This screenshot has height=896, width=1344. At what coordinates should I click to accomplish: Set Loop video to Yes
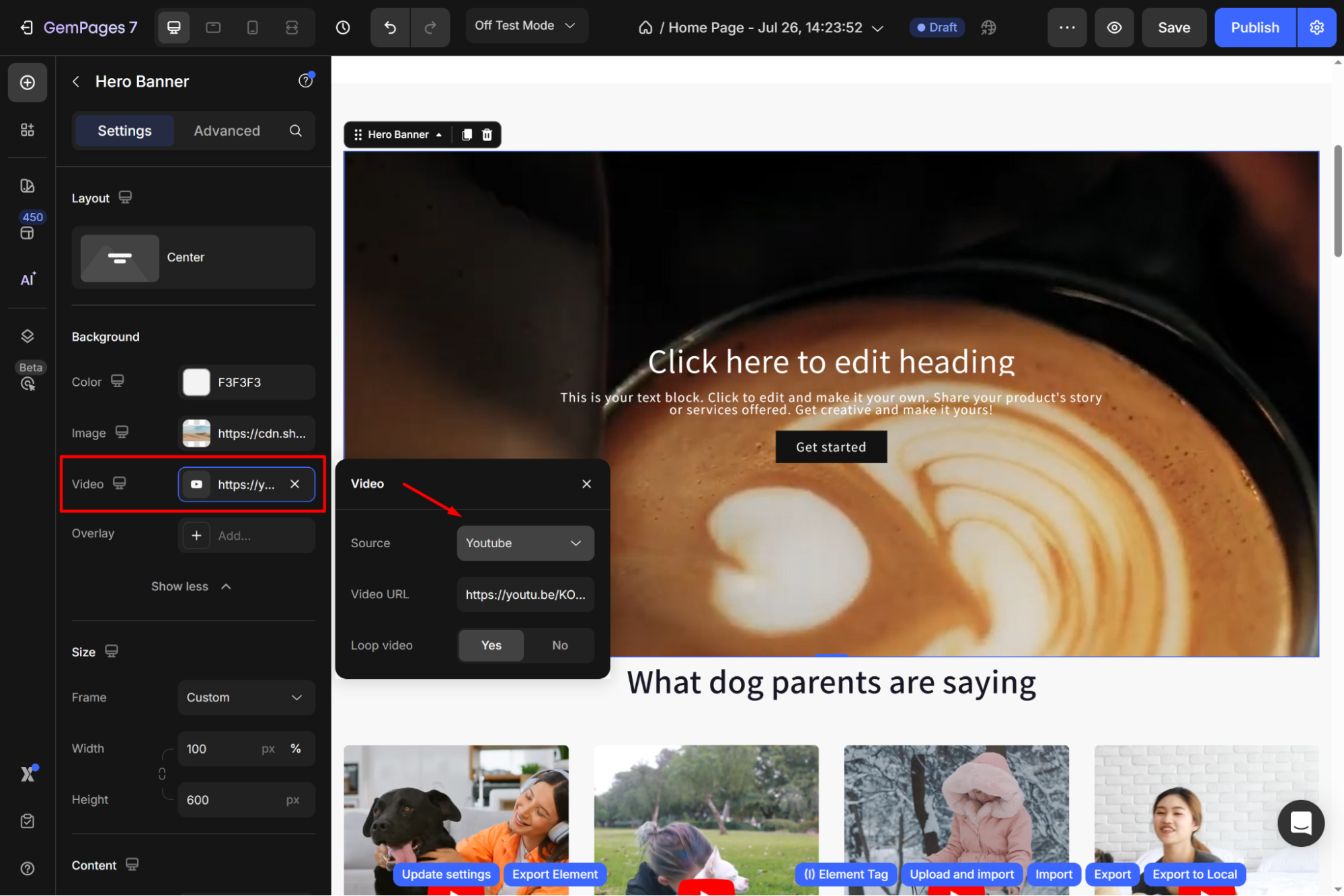[491, 645]
